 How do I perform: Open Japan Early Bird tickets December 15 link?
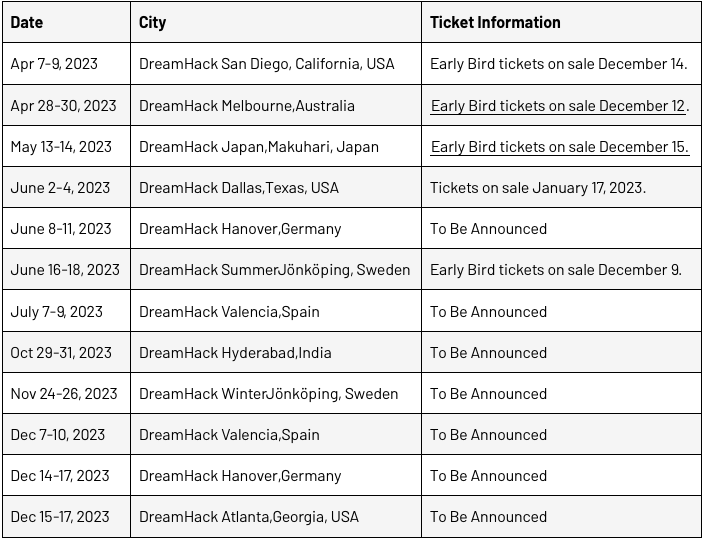pyautogui.click(x=560, y=147)
